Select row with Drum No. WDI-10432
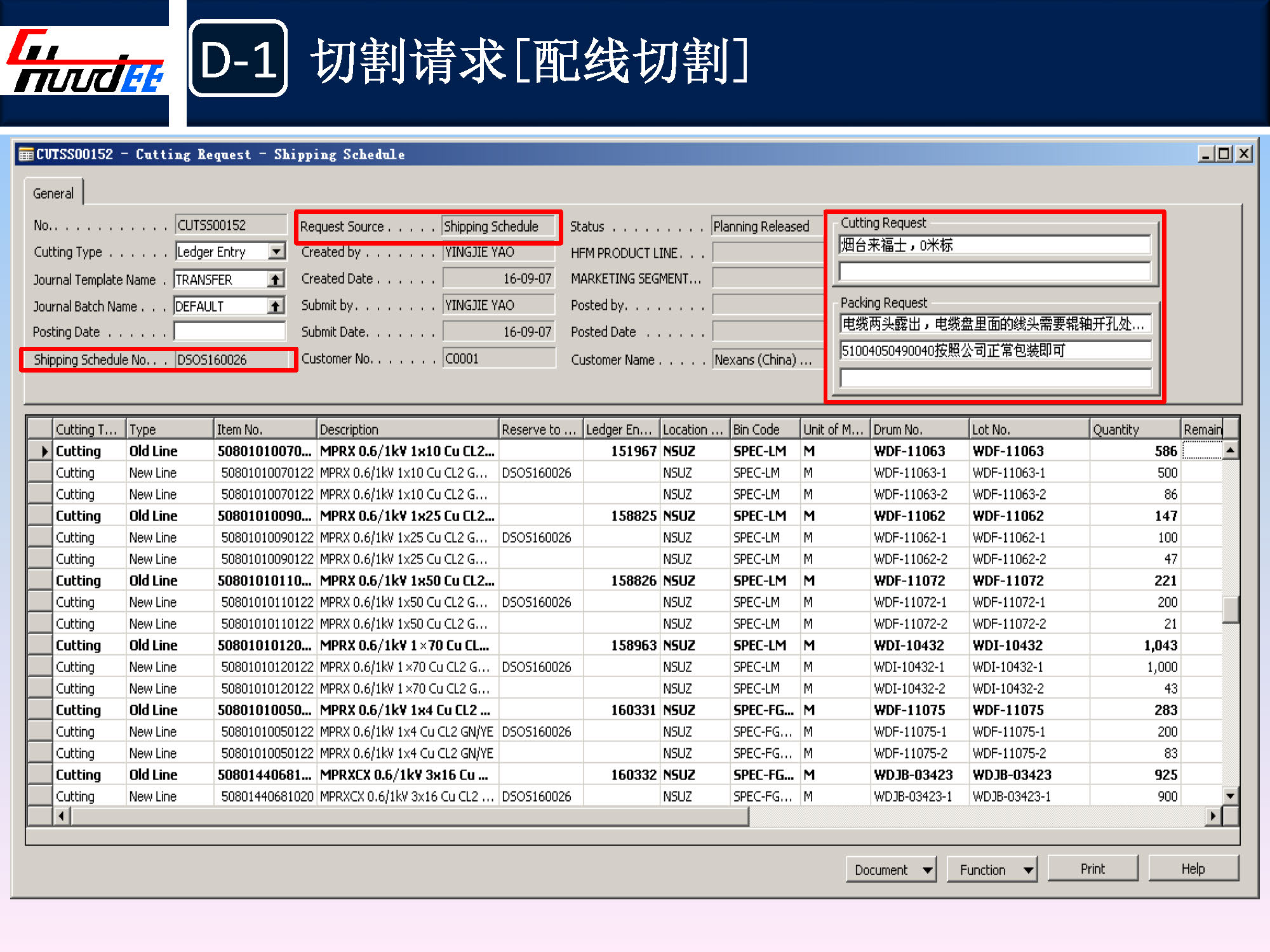This screenshot has height=952, width=1270. [x=909, y=645]
